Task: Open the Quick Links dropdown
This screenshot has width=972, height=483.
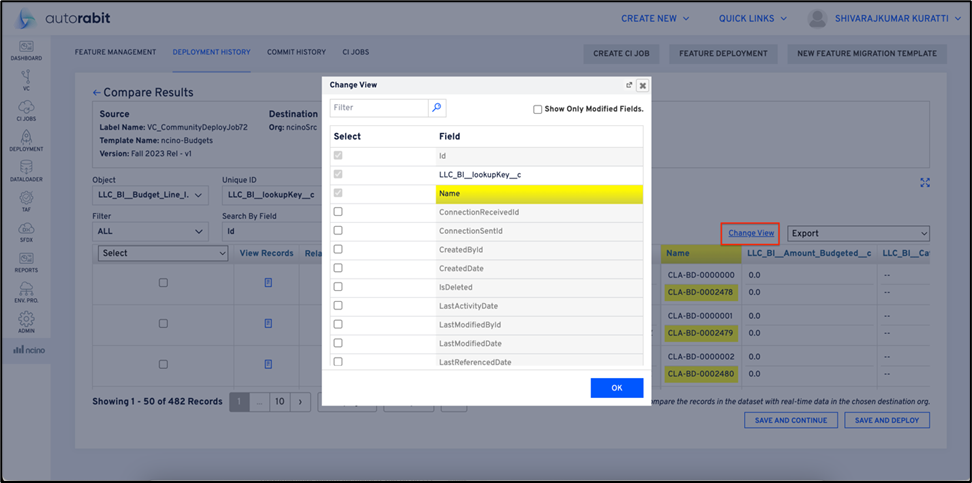Action: coord(752,18)
